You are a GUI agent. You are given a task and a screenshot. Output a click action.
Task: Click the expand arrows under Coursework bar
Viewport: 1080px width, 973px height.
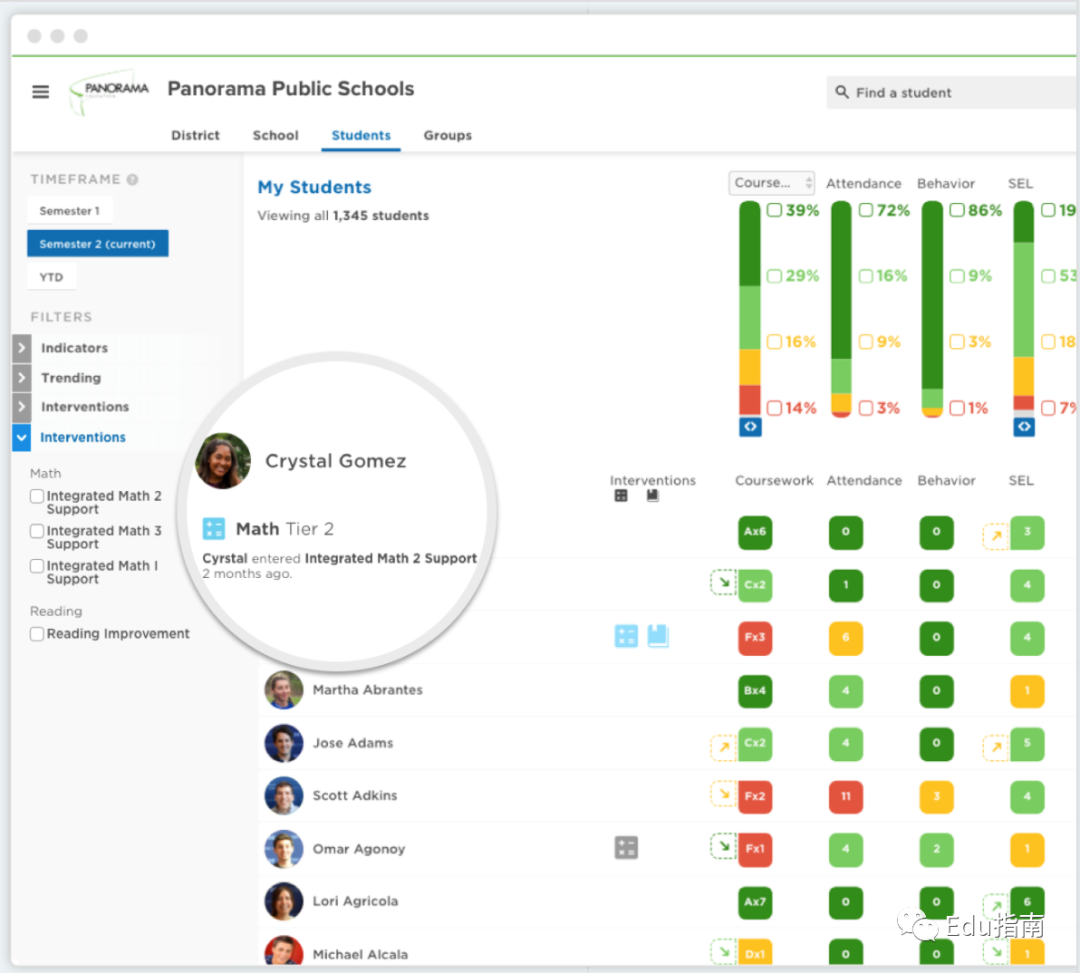pyautogui.click(x=750, y=427)
